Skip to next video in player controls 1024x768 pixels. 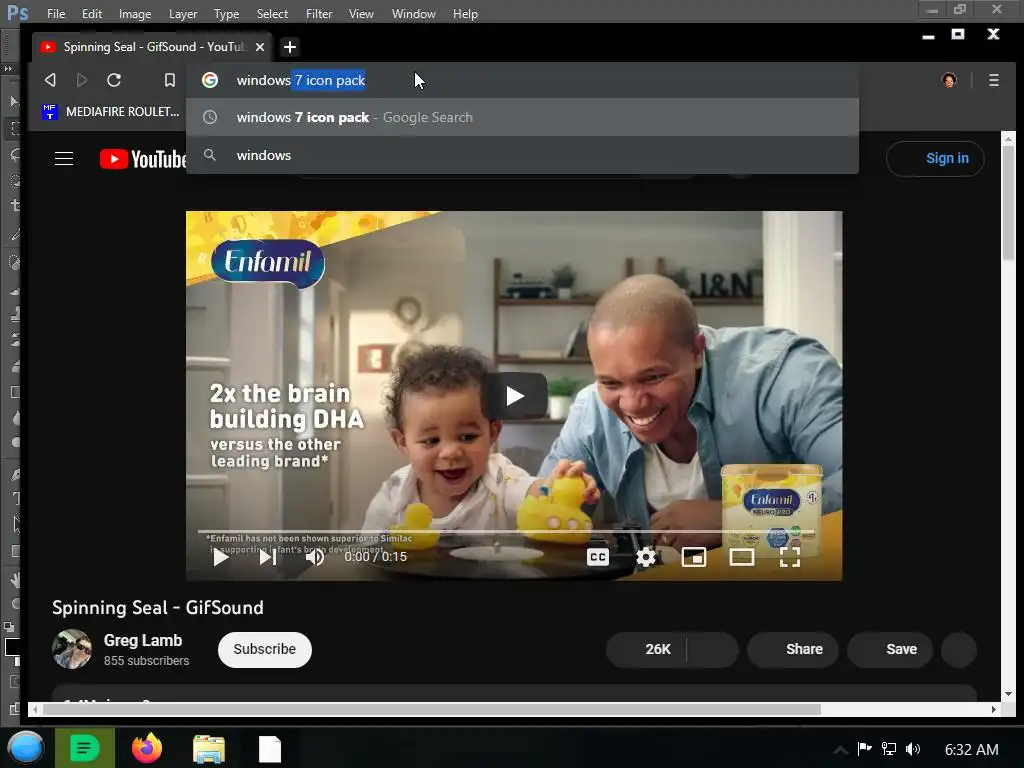tap(268, 557)
